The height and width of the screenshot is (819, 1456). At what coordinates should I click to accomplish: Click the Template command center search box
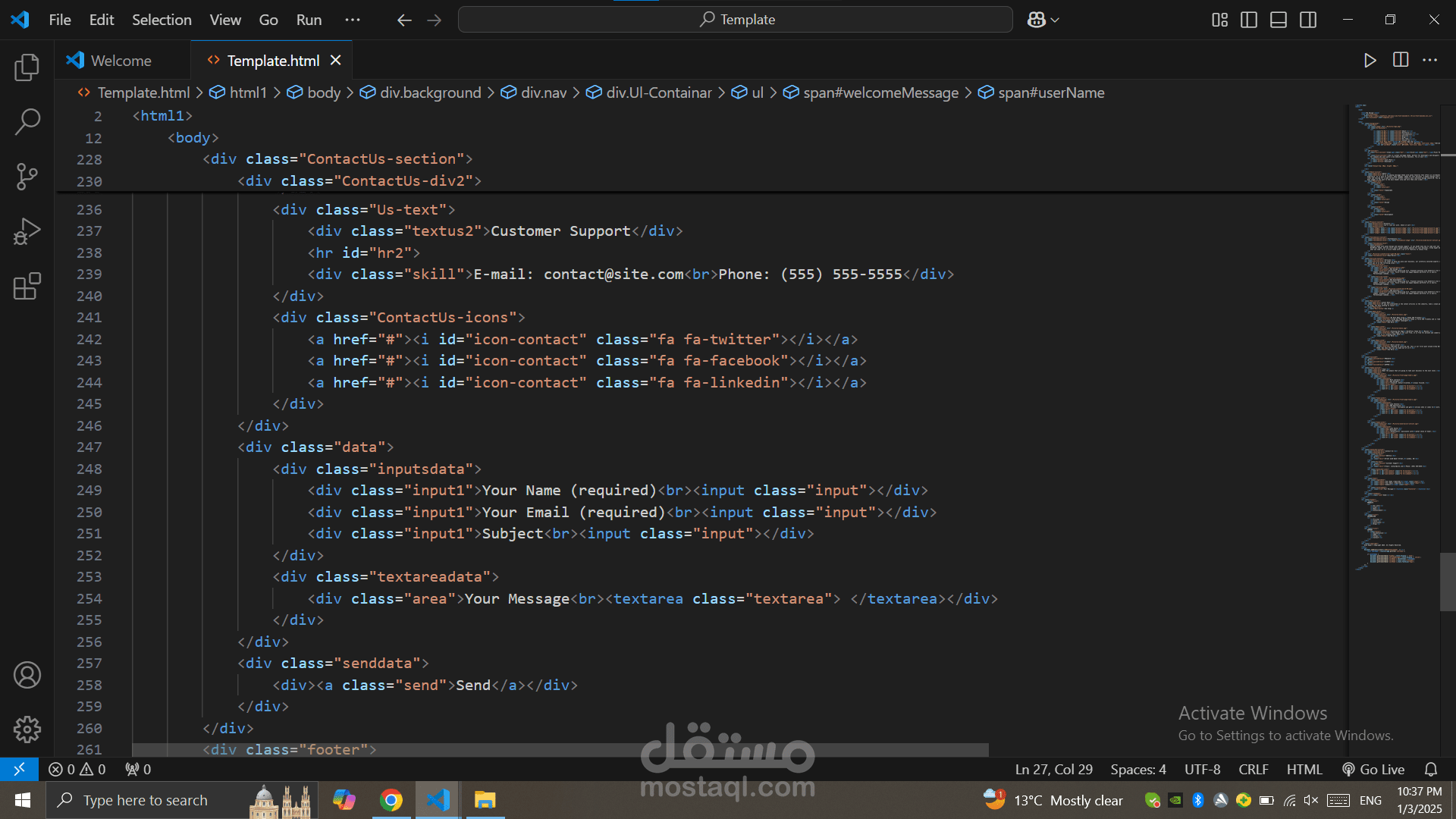point(736,20)
